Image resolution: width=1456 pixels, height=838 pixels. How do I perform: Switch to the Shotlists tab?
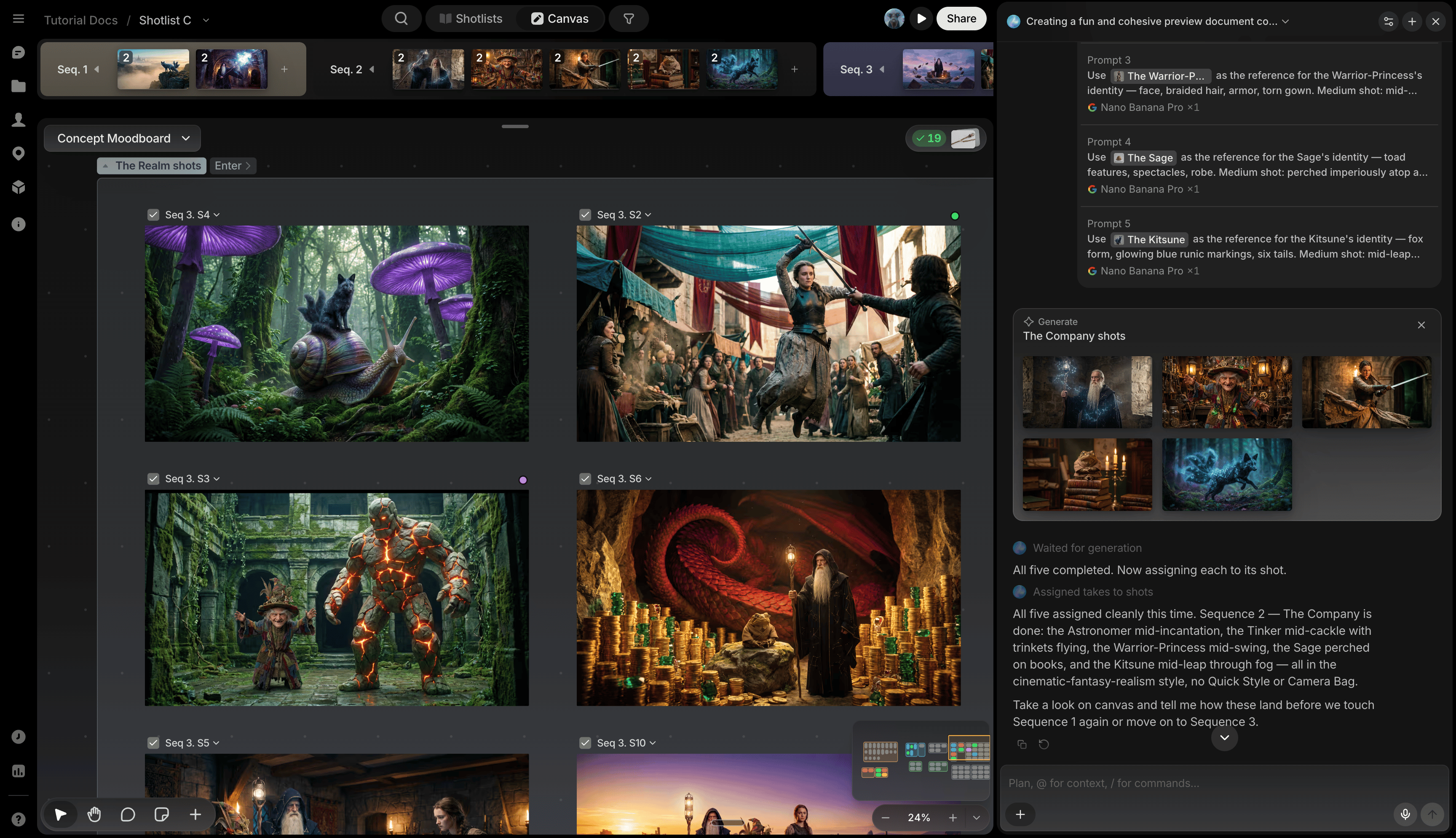tap(471, 19)
